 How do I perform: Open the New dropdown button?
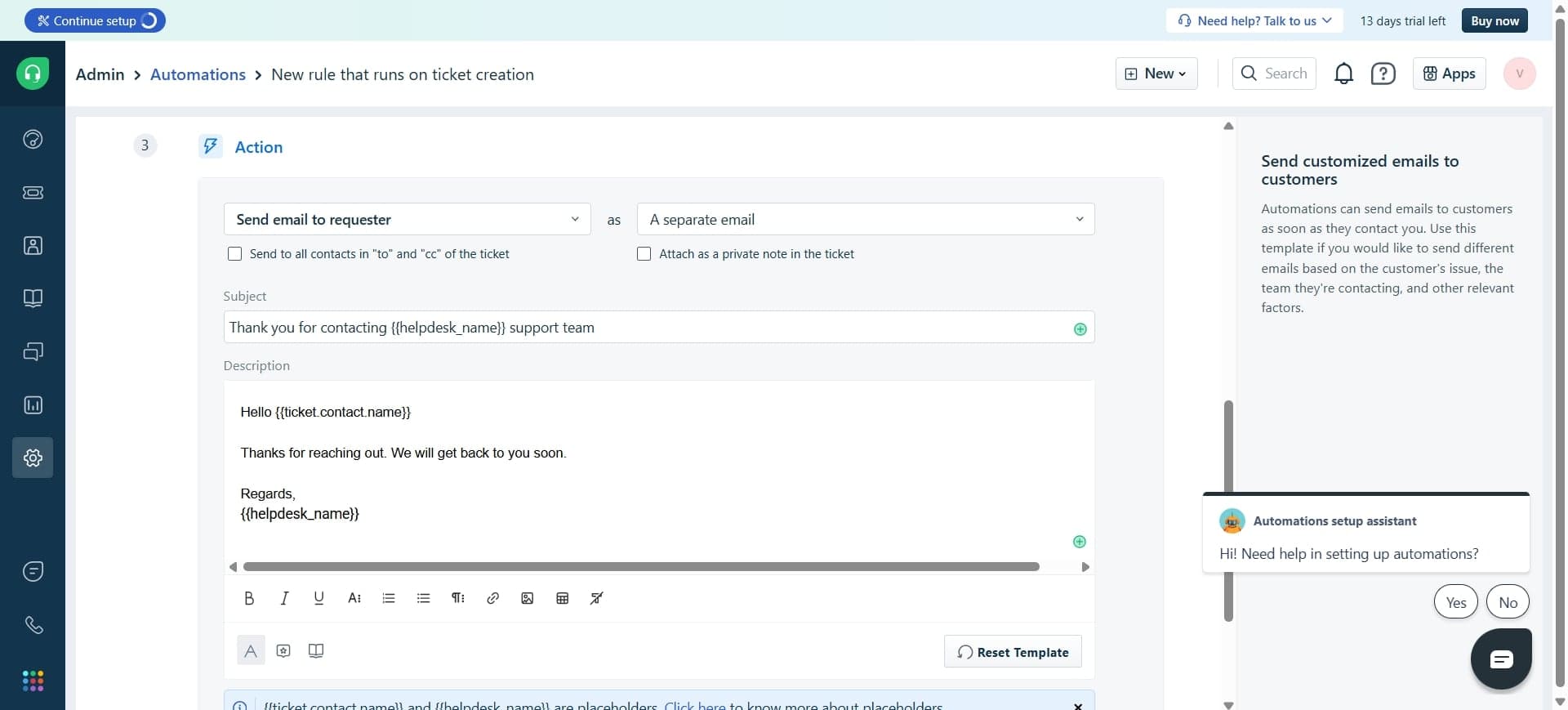1156,74
